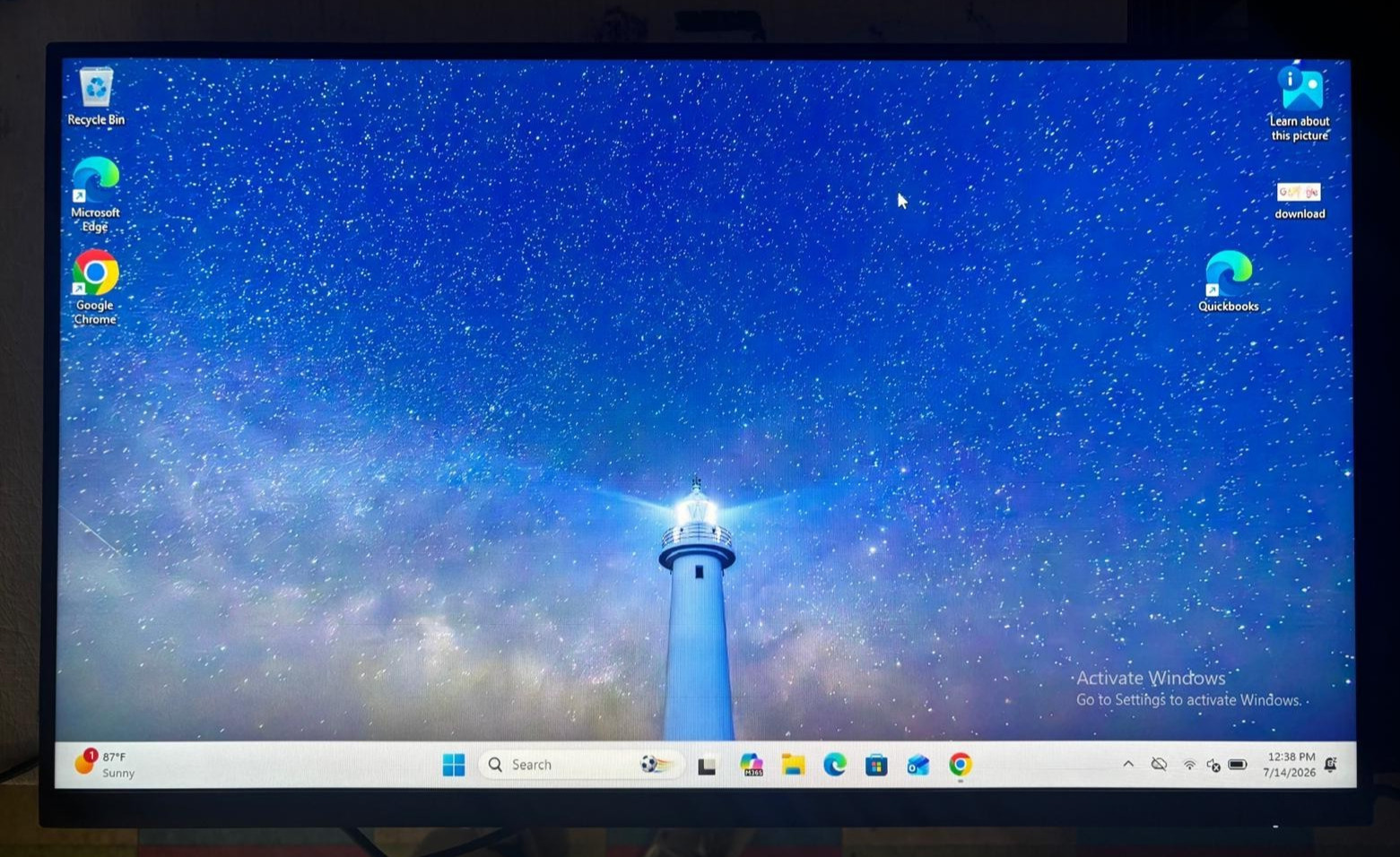Click the muted volume tray icon

coord(1213,765)
